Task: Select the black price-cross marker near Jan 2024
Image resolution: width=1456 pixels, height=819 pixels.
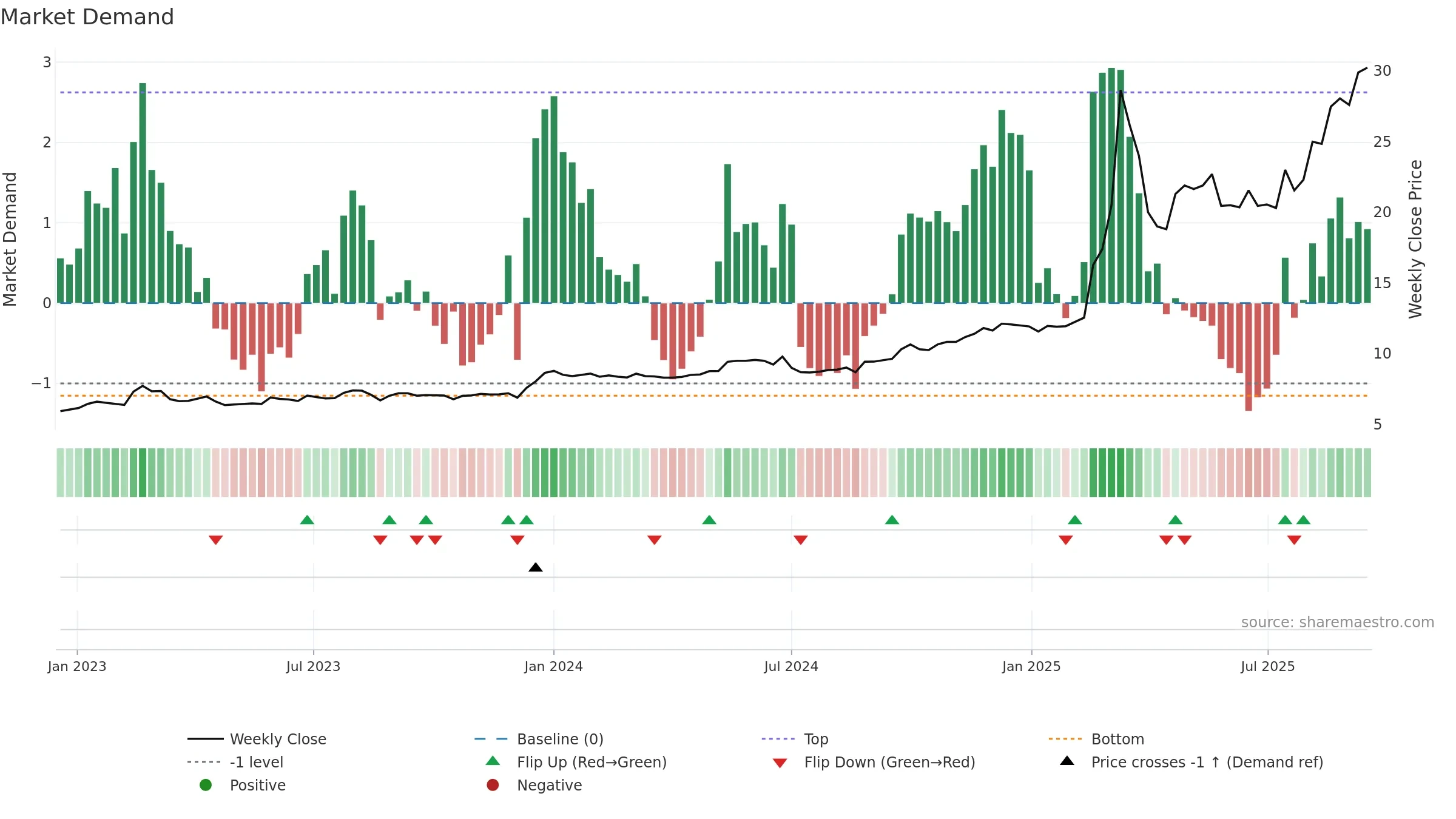Action: (536, 567)
